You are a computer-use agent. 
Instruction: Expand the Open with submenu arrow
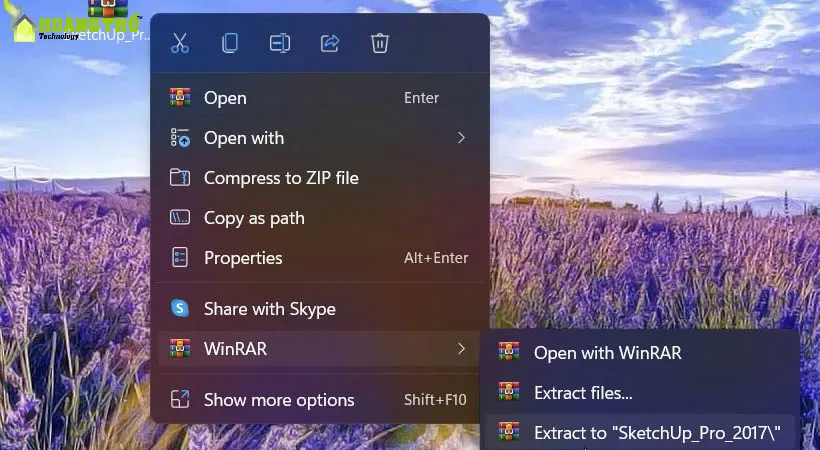pos(461,138)
